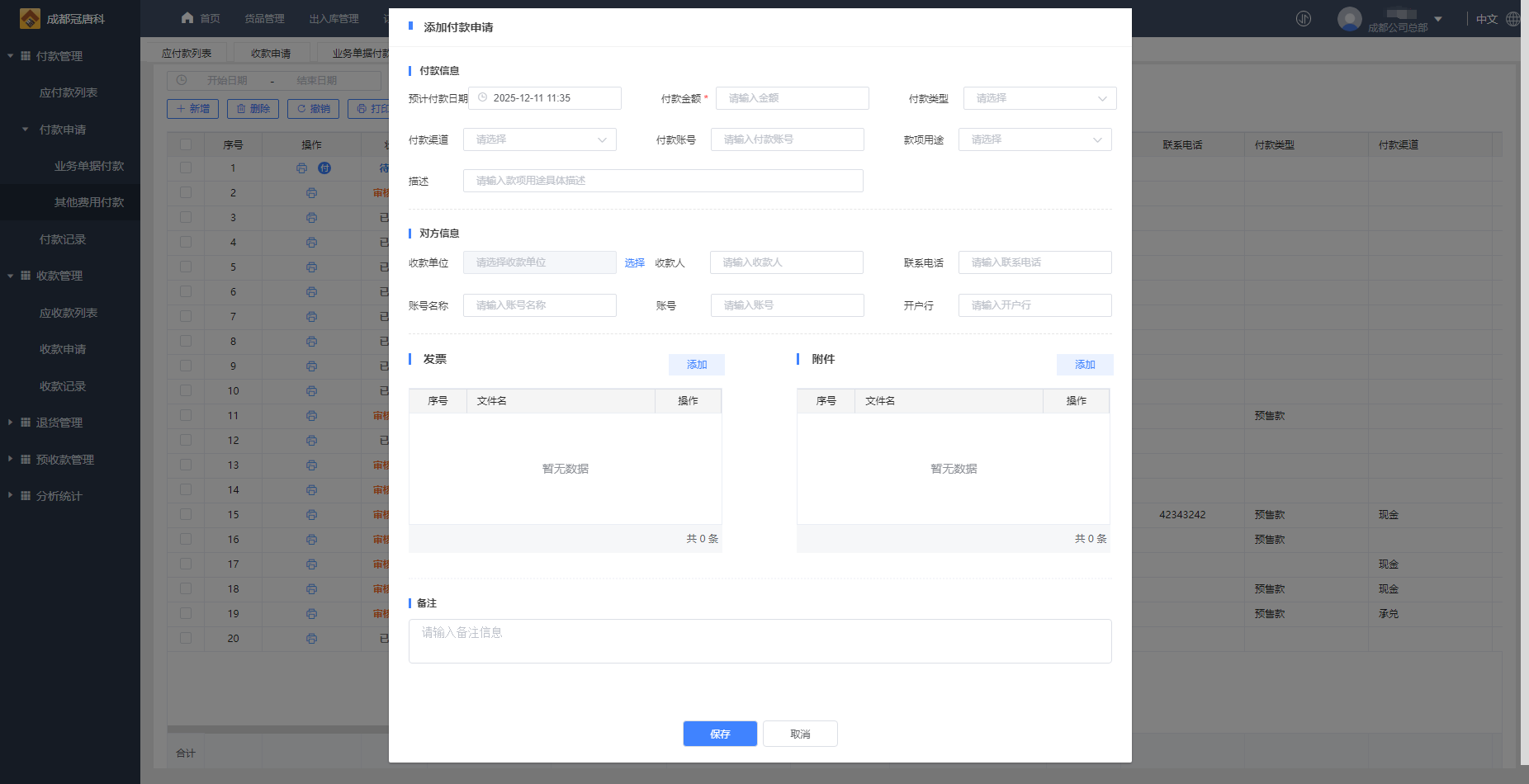The image size is (1529, 784).
Task: Check the checkbox for row 11
Action: [186, 416]
